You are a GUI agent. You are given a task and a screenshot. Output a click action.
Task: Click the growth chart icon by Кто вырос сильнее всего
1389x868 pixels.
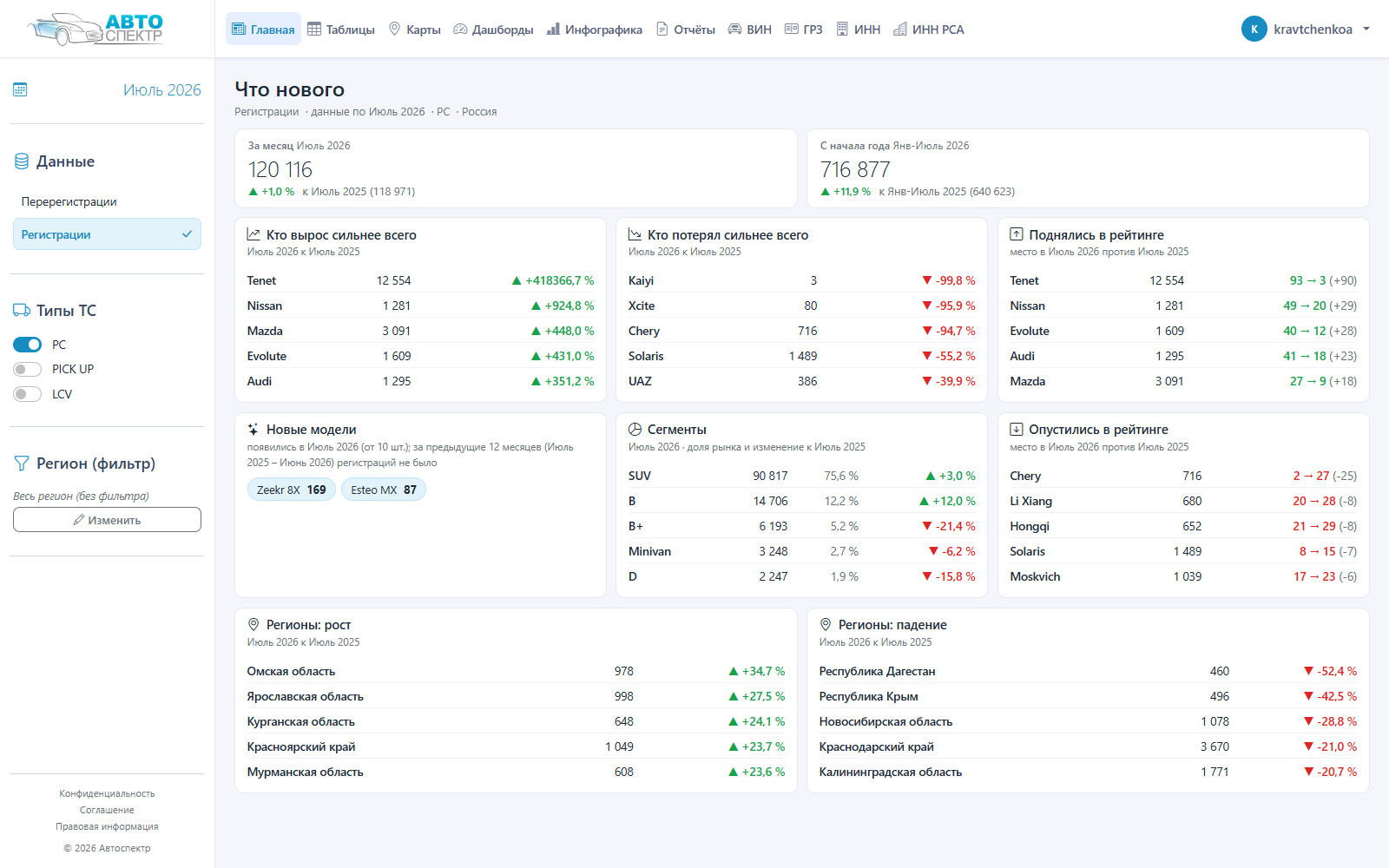[x=253, y=234]
